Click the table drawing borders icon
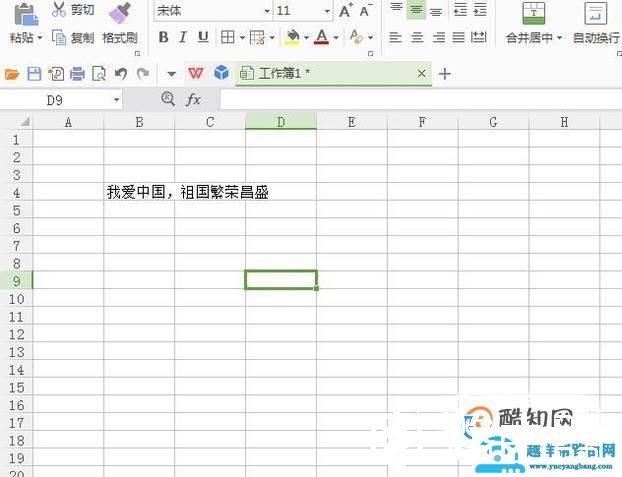The height and width of the screenshot is (477, 622). coord(257,38)
